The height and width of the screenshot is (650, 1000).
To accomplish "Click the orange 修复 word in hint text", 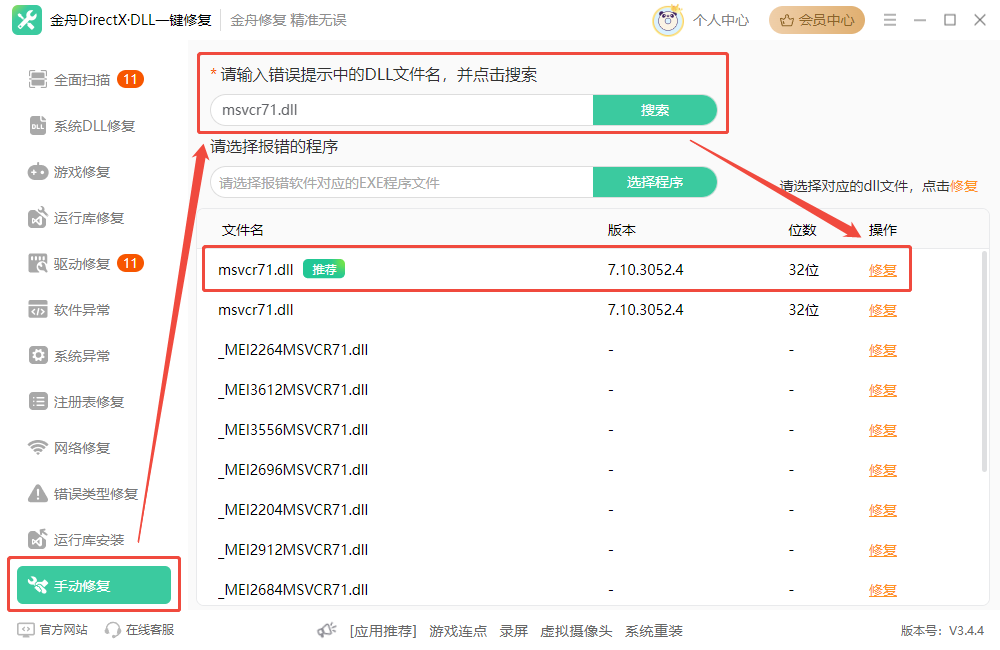I will click(964, 186).
